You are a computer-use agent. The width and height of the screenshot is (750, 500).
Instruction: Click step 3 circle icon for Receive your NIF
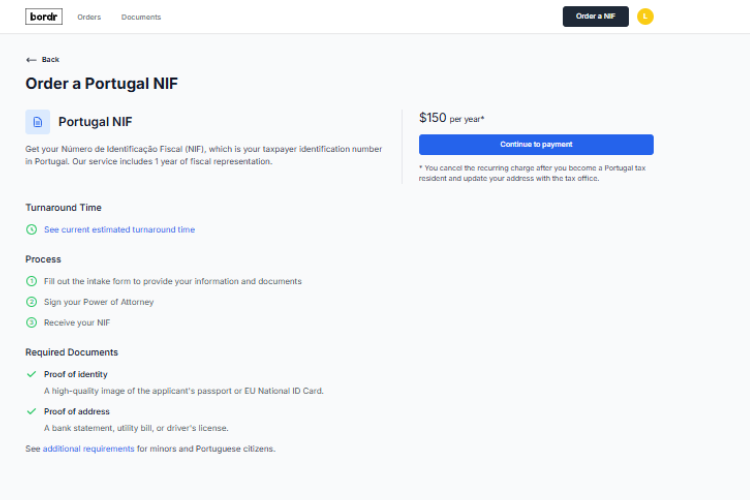coord(32,322)
